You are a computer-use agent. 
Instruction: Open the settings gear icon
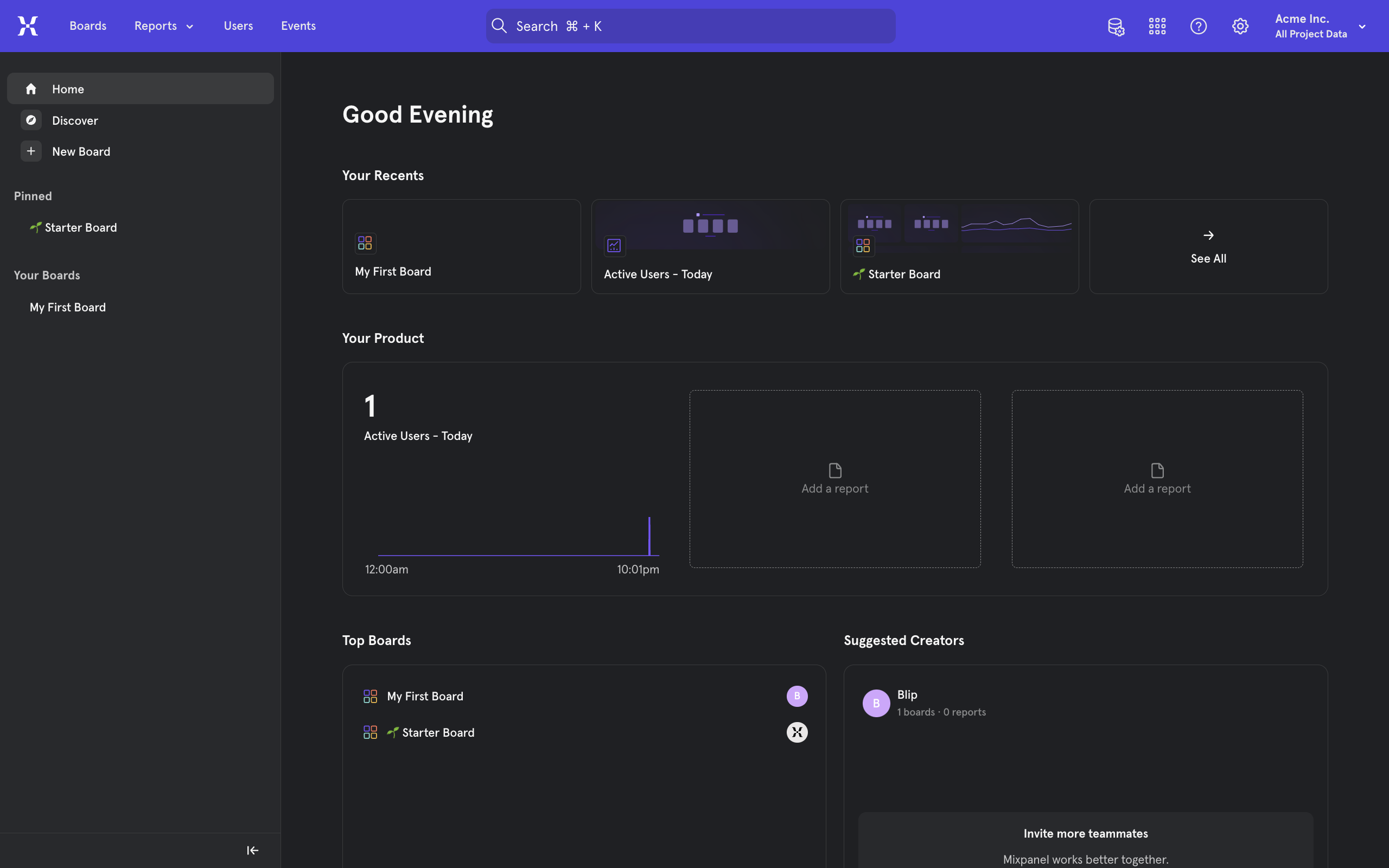pyautogui.click(x=1240, y=26)
